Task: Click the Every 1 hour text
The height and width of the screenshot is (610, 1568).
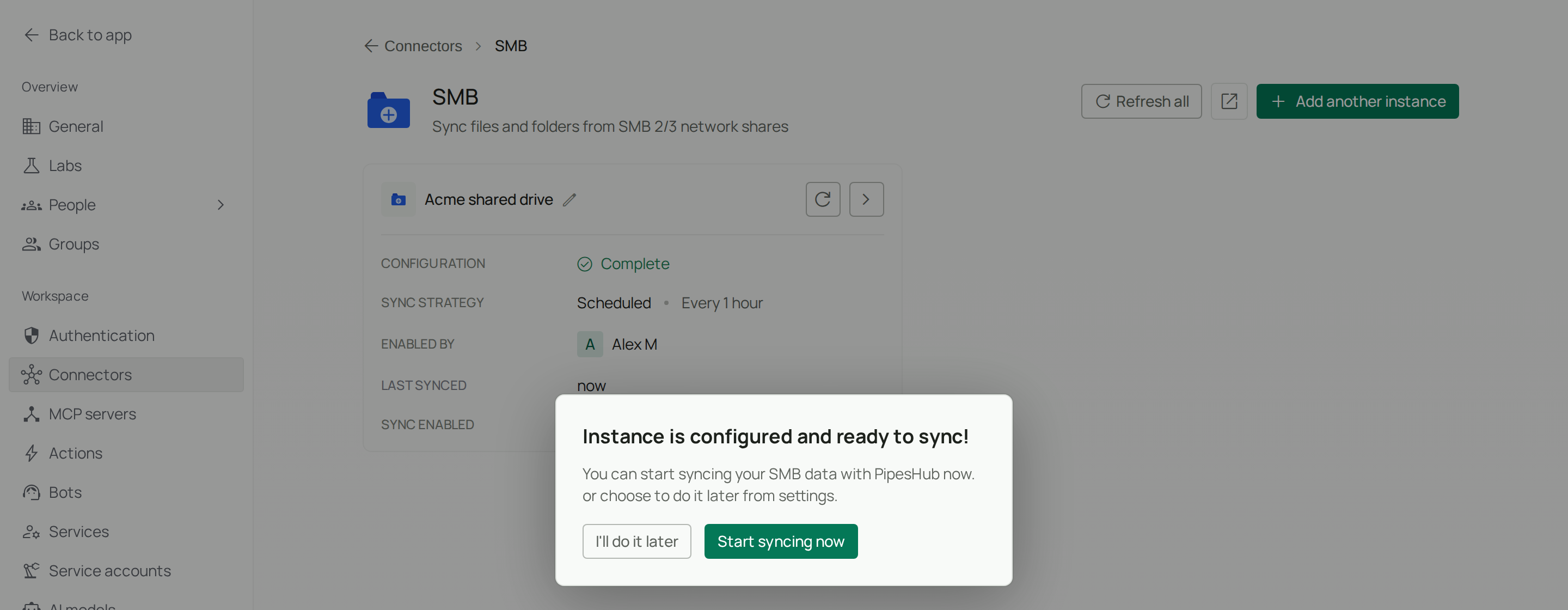Action: pyautogui.click(x=722, y=303)
